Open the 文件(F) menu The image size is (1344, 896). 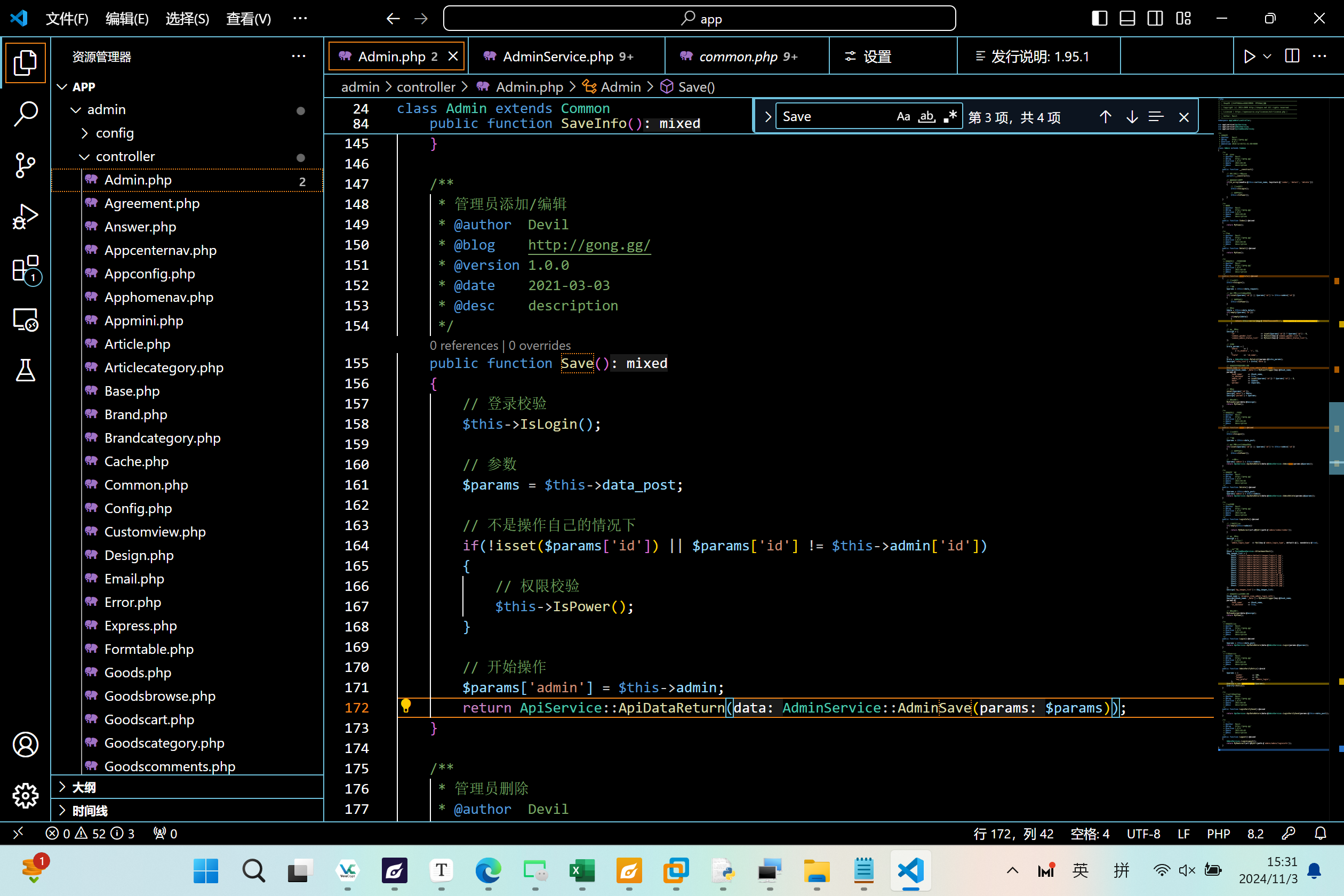67,19
